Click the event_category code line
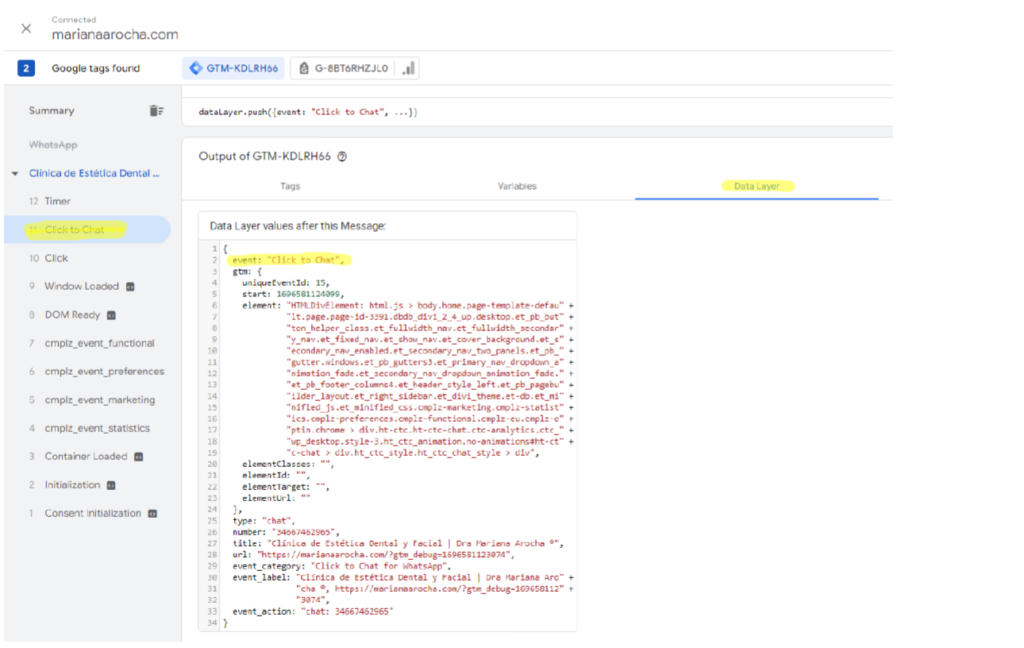Viewport: 1024px width, 648px height. tap(342, 566)
